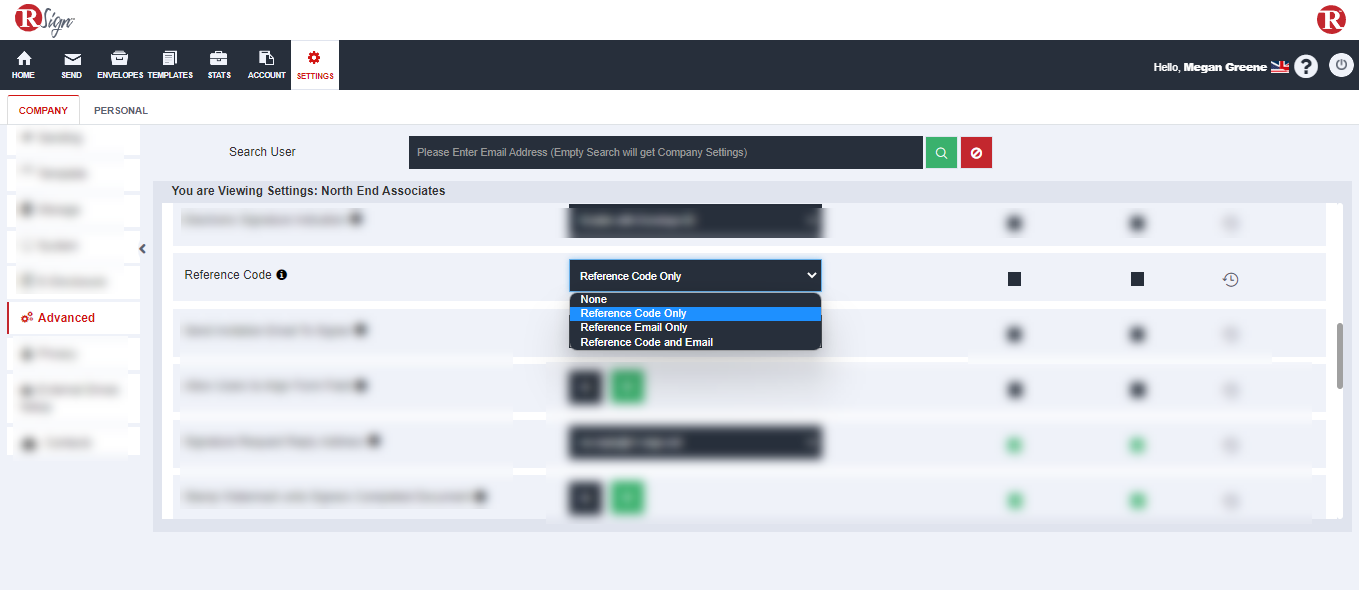Viewport: 1359px width, 590px height.
Task: Click the green search user button
Action: [x=941, y=153]
